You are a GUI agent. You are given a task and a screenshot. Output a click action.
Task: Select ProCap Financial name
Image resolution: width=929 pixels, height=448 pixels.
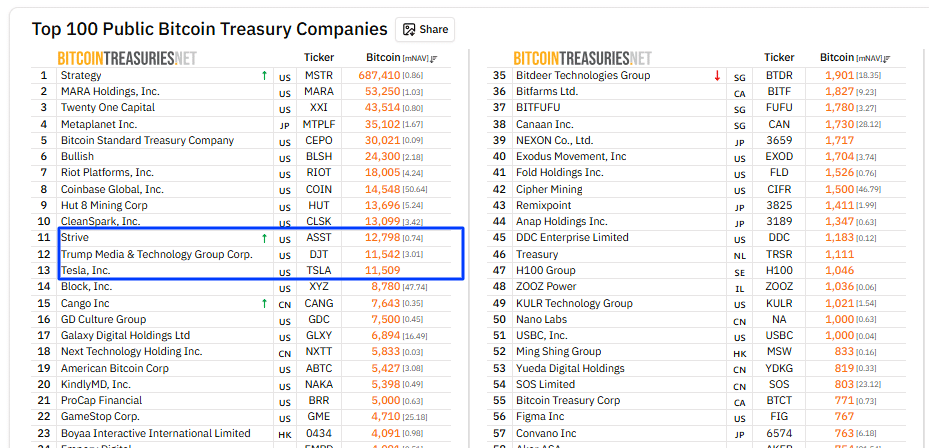pos(101,401)
